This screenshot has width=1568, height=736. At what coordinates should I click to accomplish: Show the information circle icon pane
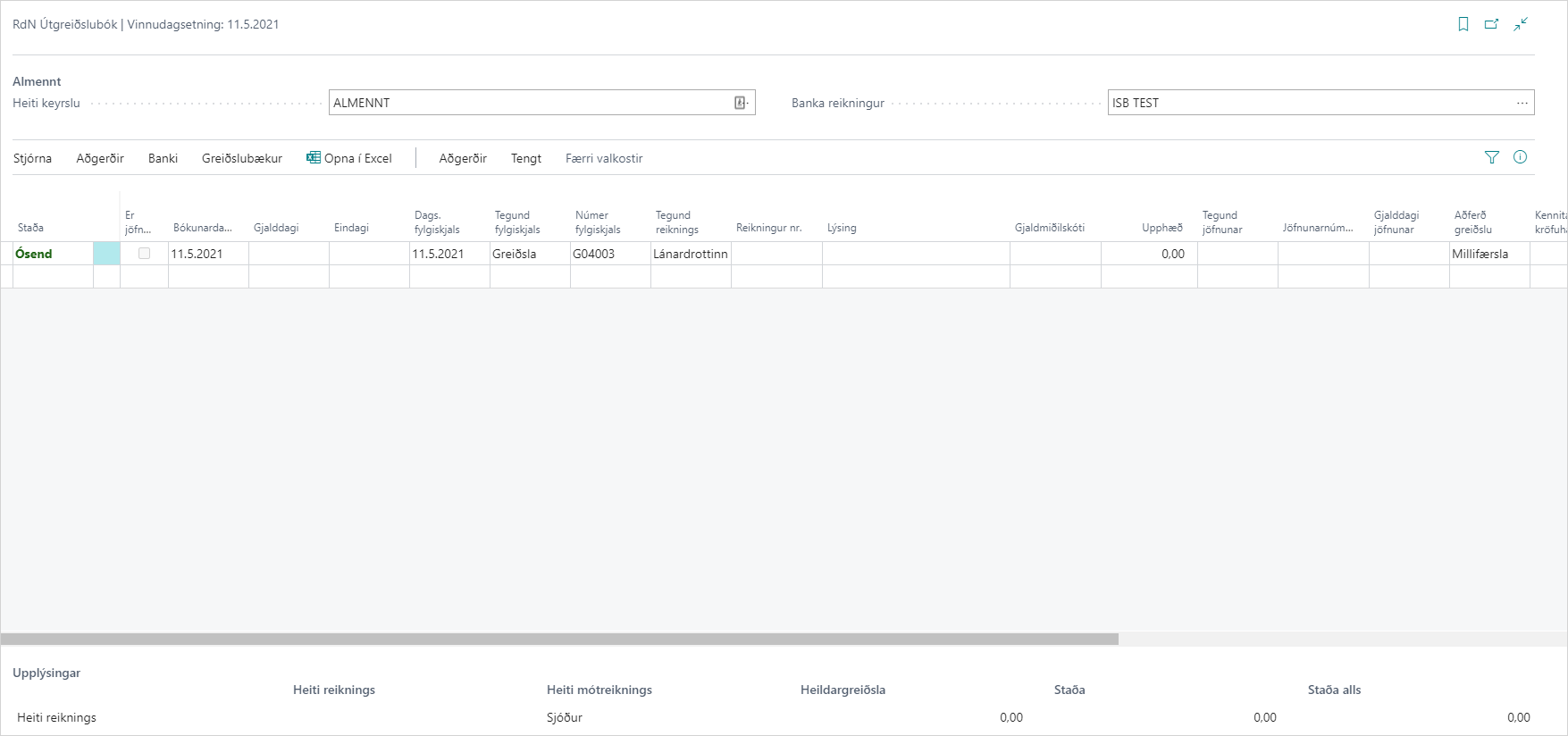click(1520, 157)
